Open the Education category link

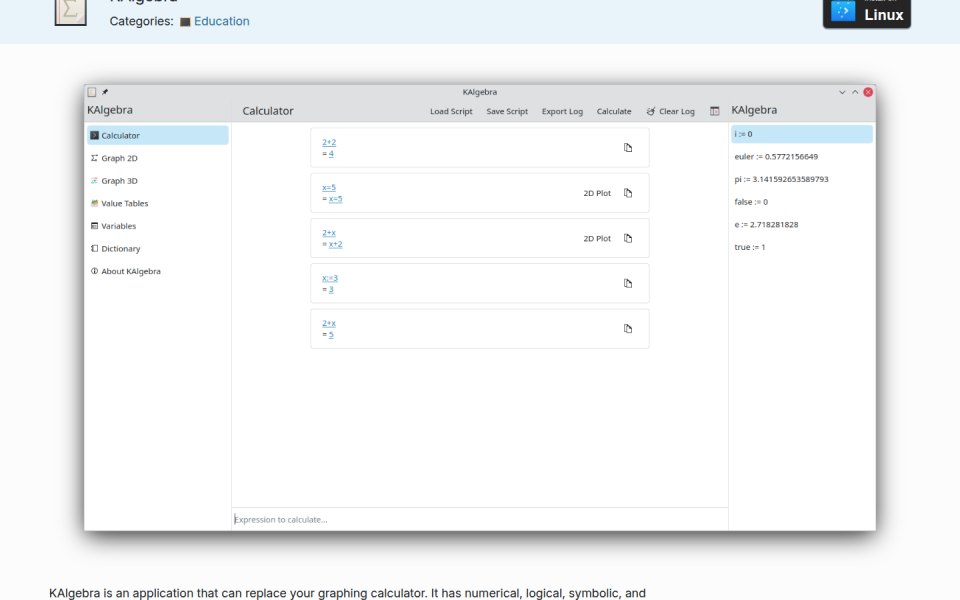222,21
